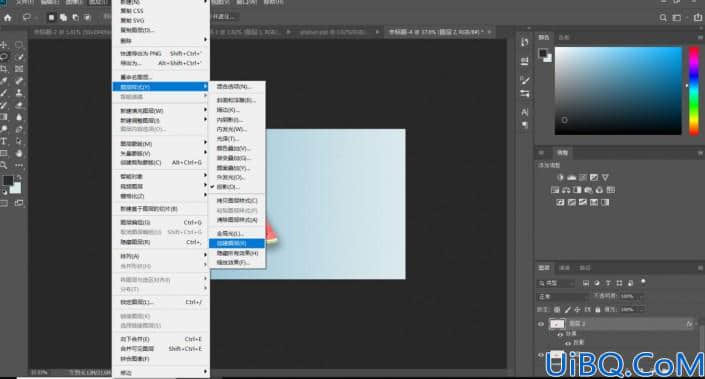Open the search magnifier icon at top right
Screen dimensions: 705x379
click(x=663, y=18)
